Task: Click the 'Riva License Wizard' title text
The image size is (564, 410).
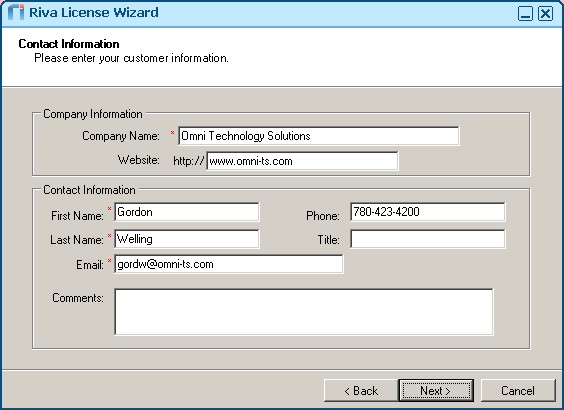Action: tap(94, 13)
